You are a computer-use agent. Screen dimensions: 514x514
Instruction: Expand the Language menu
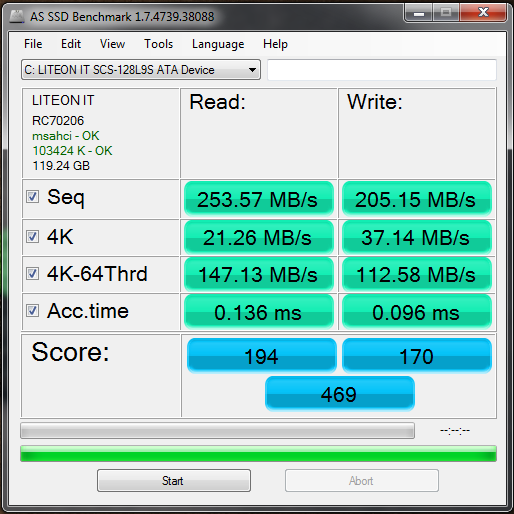pos(218,44)
